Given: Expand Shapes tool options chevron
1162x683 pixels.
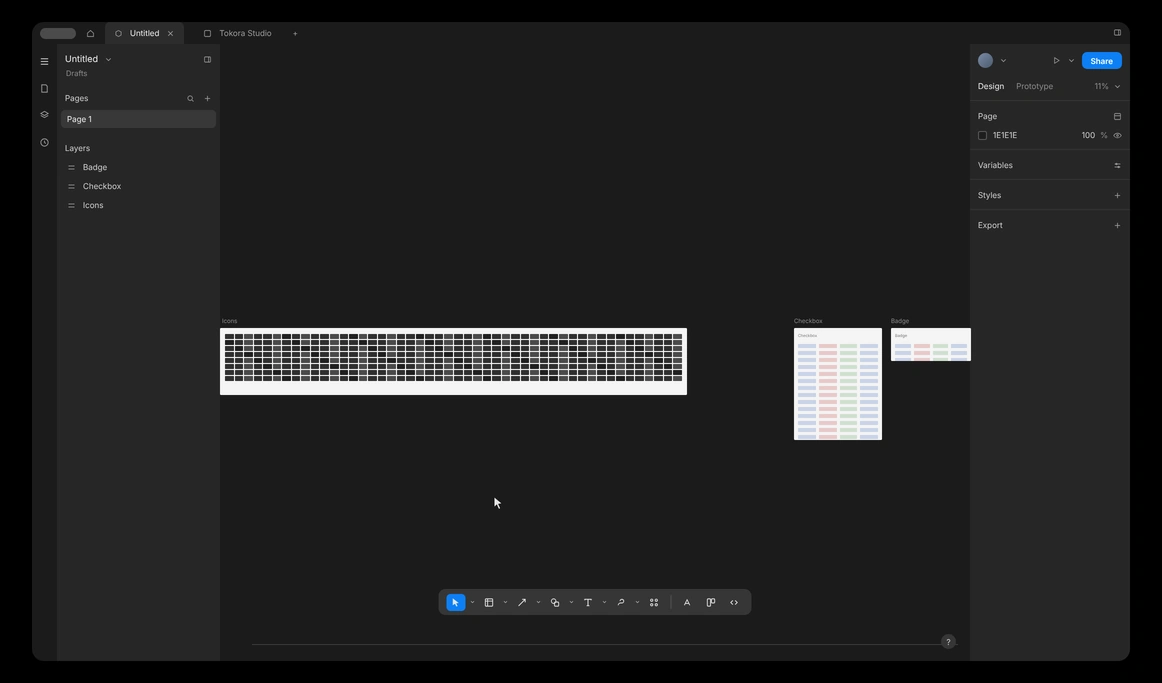Looking at the screenshot, I should [571, 602].
